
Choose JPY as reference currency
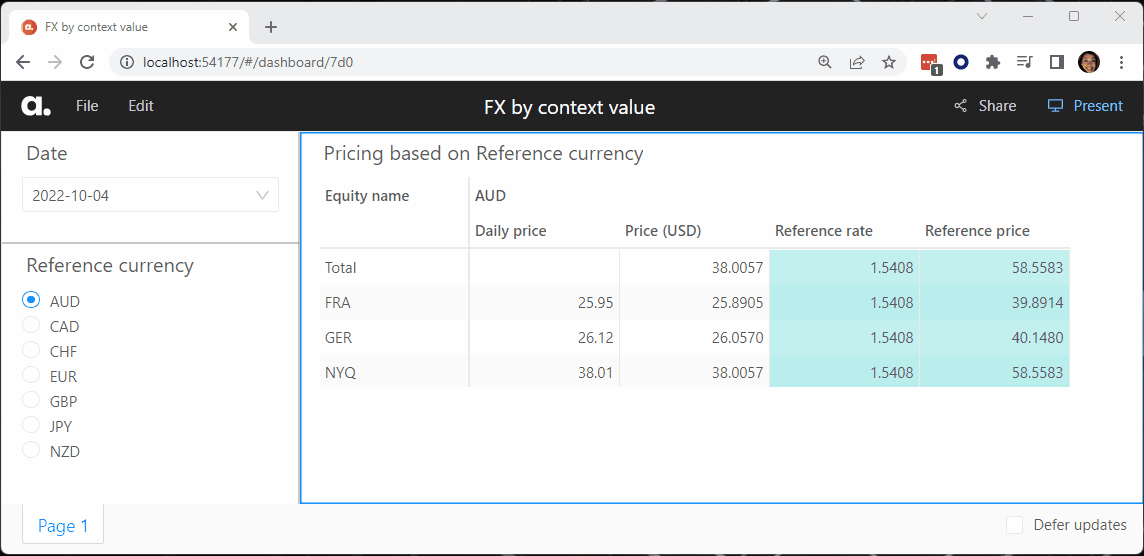31,426
